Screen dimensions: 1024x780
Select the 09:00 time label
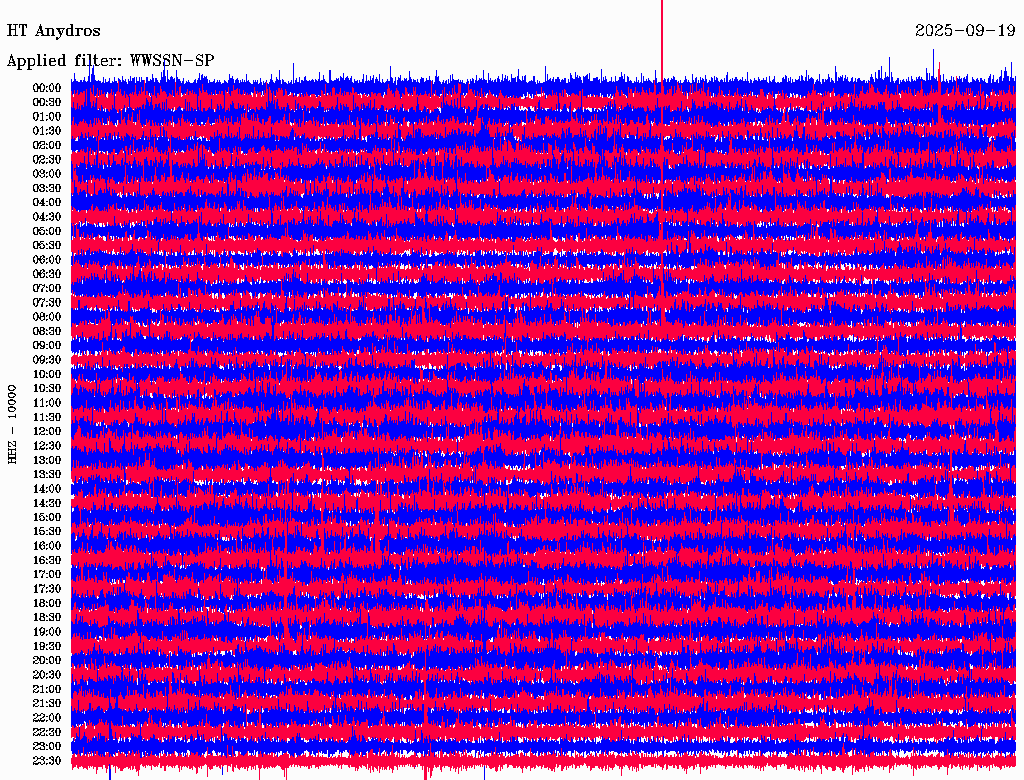[x=47, y=345]
